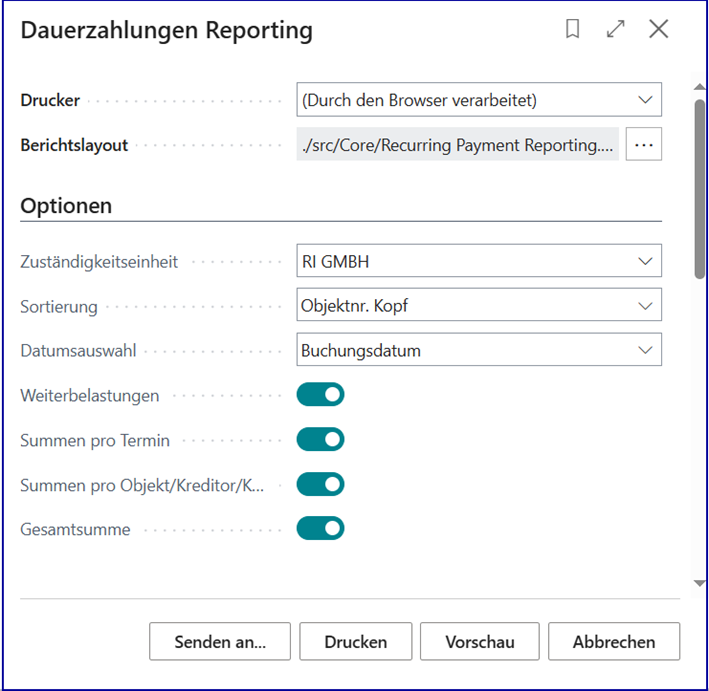Click Abbrechen to cancel

[615, 642]
